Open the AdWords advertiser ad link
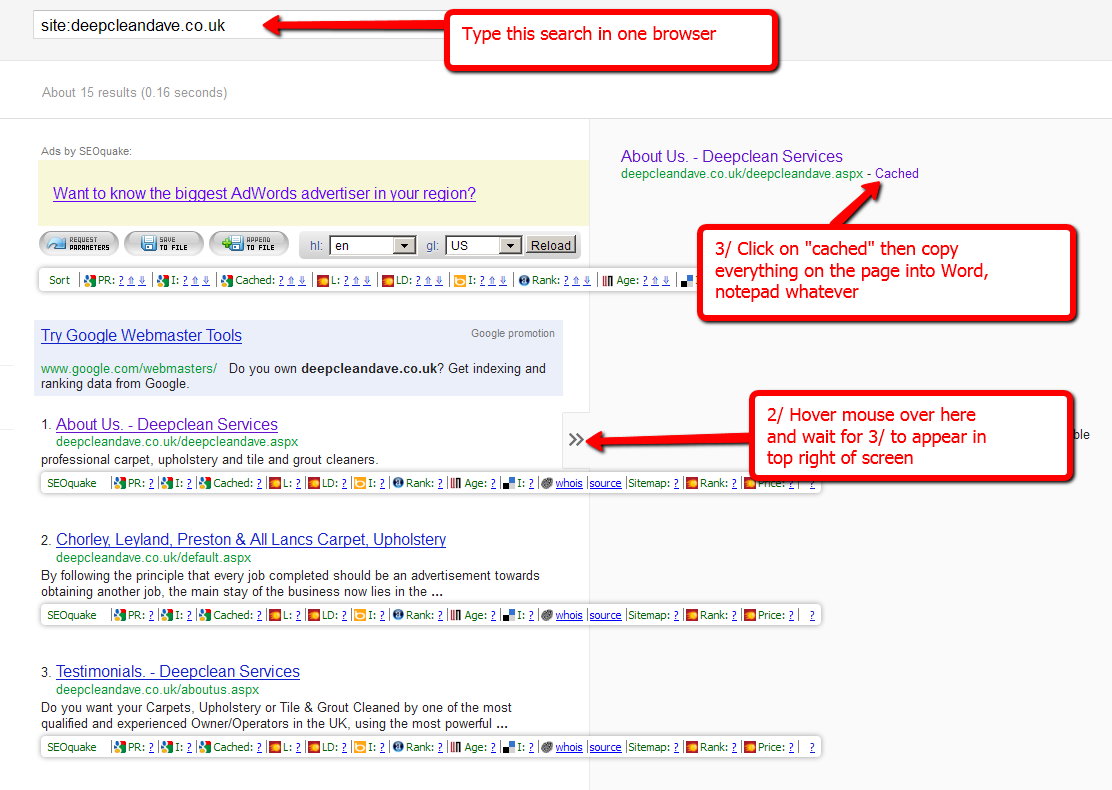Viewport: 1112px width, 790px height. (264, 194)
